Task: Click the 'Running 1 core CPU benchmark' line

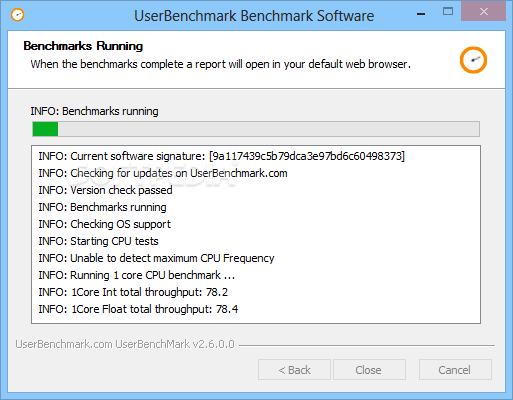Action: click(137, 275)
